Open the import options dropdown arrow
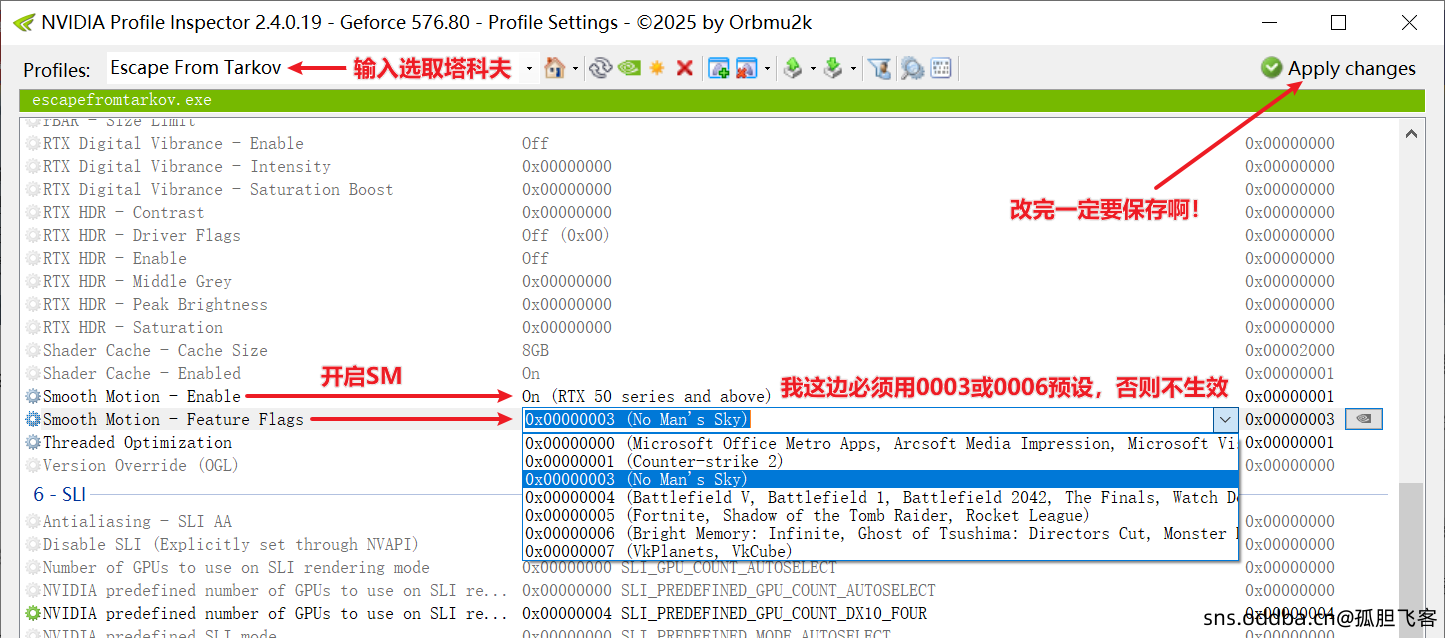1445x638 pixels. [x=853, y=69]
